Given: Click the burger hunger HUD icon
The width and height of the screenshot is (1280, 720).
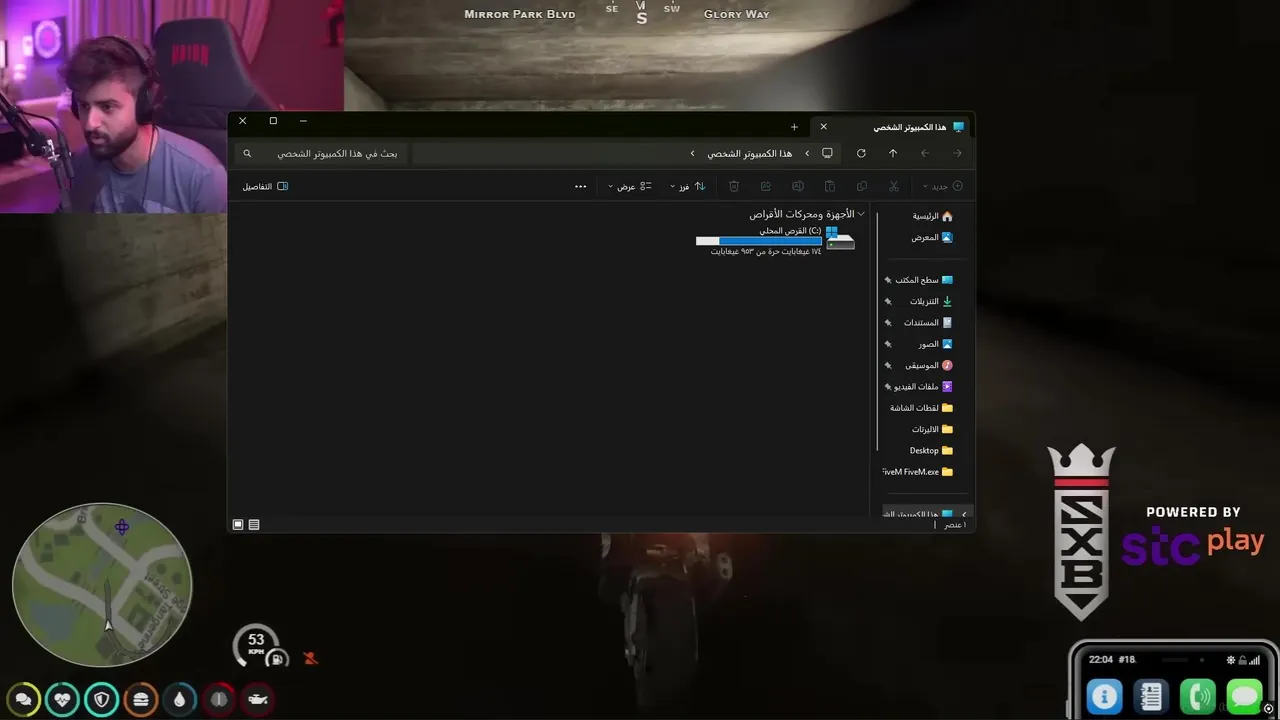Looking at the screenshot, I should coord(141,699).
